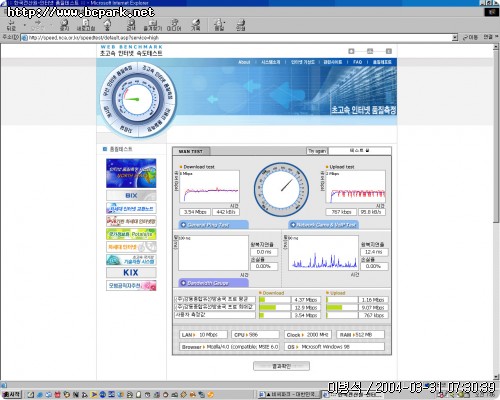Open Favorites star toolbar icon
This screenshot has height=400, width=500.
(x=153, y=25)
